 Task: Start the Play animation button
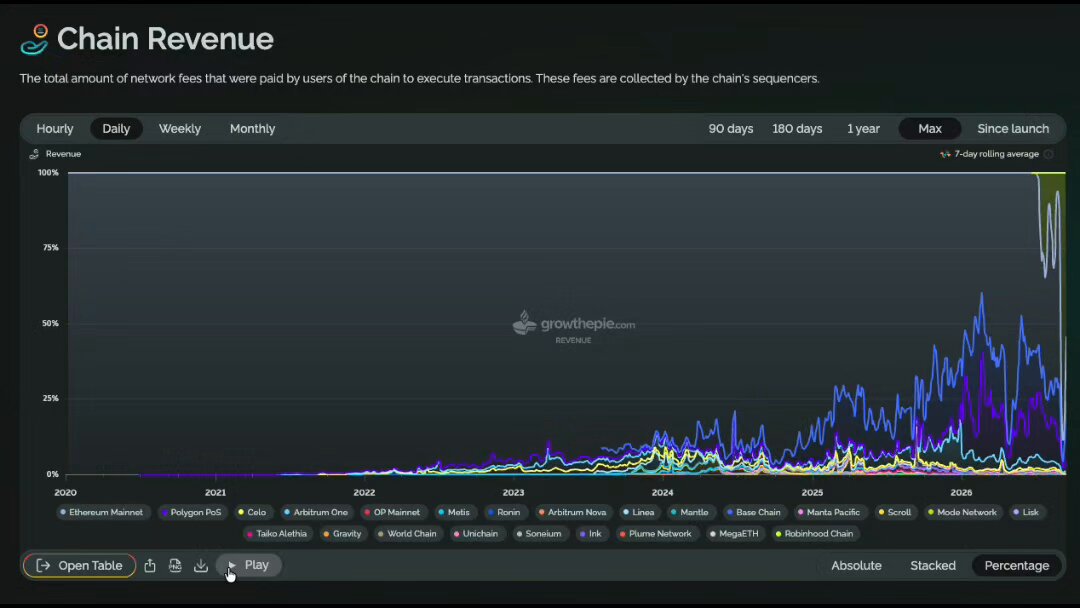pyautogui.click(x=249, y=565)
